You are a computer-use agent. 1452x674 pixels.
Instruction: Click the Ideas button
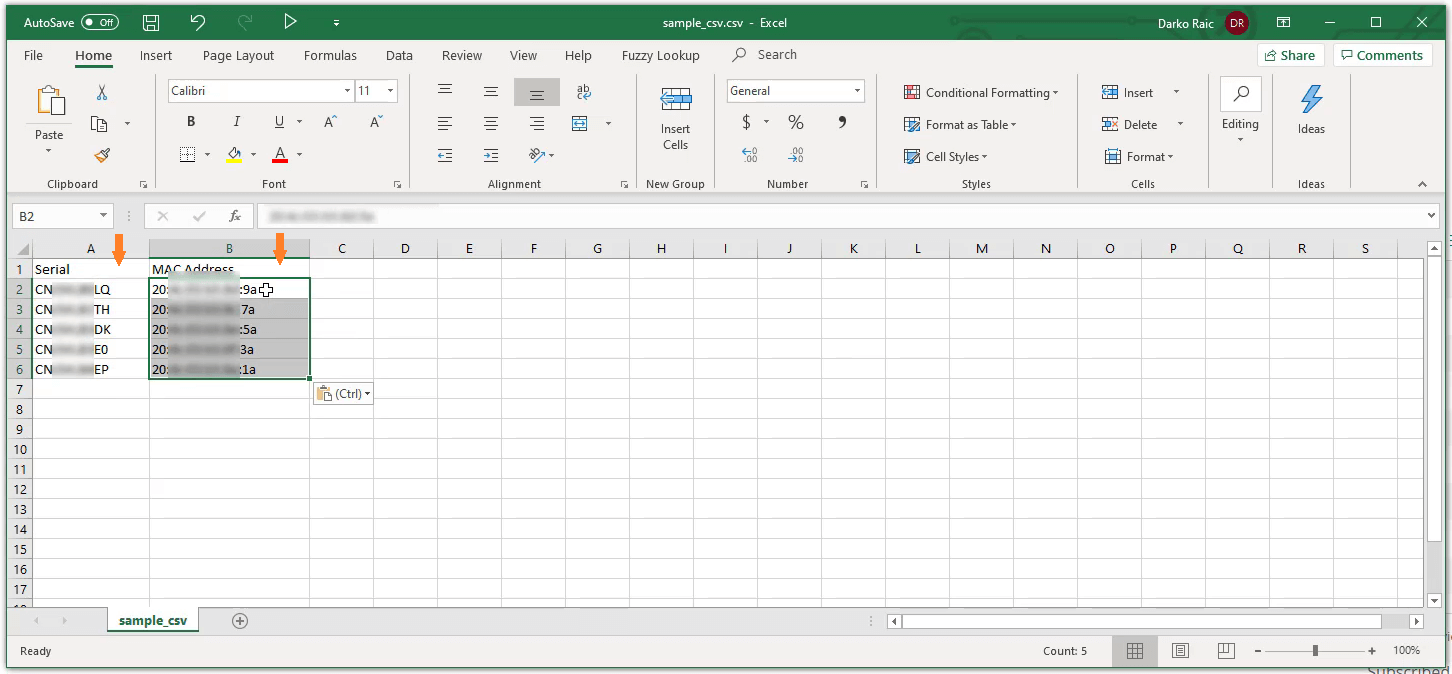[1311, 110]
